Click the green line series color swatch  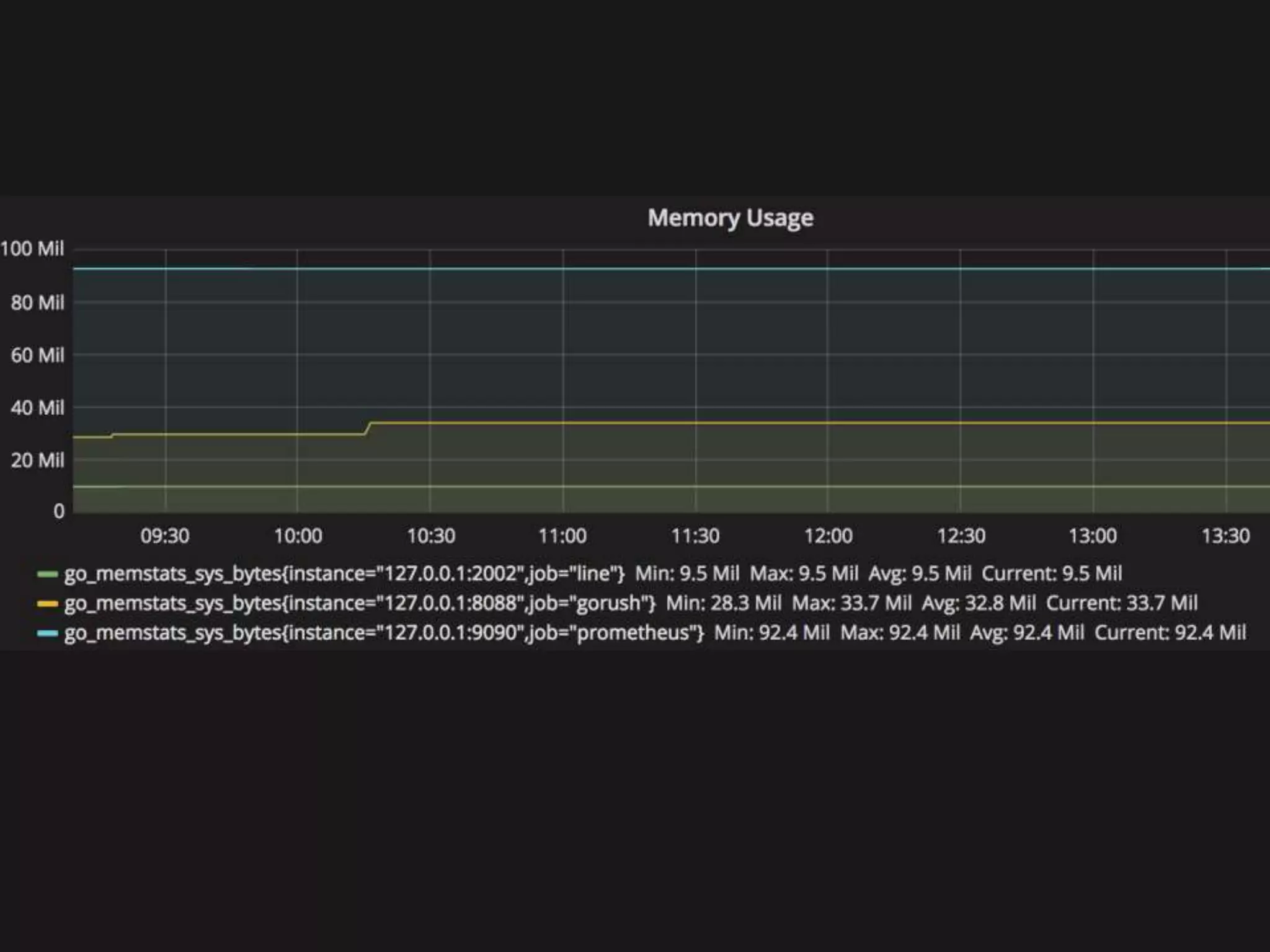point(47,575)
